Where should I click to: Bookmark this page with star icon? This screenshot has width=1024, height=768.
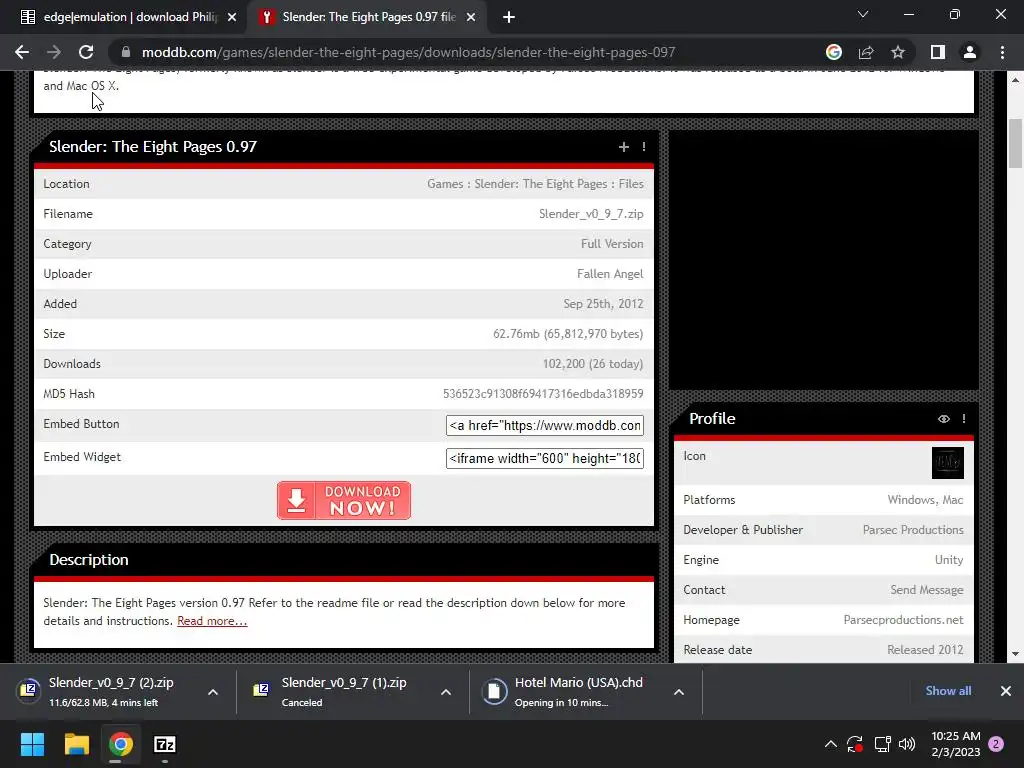[x=898, y=52]
